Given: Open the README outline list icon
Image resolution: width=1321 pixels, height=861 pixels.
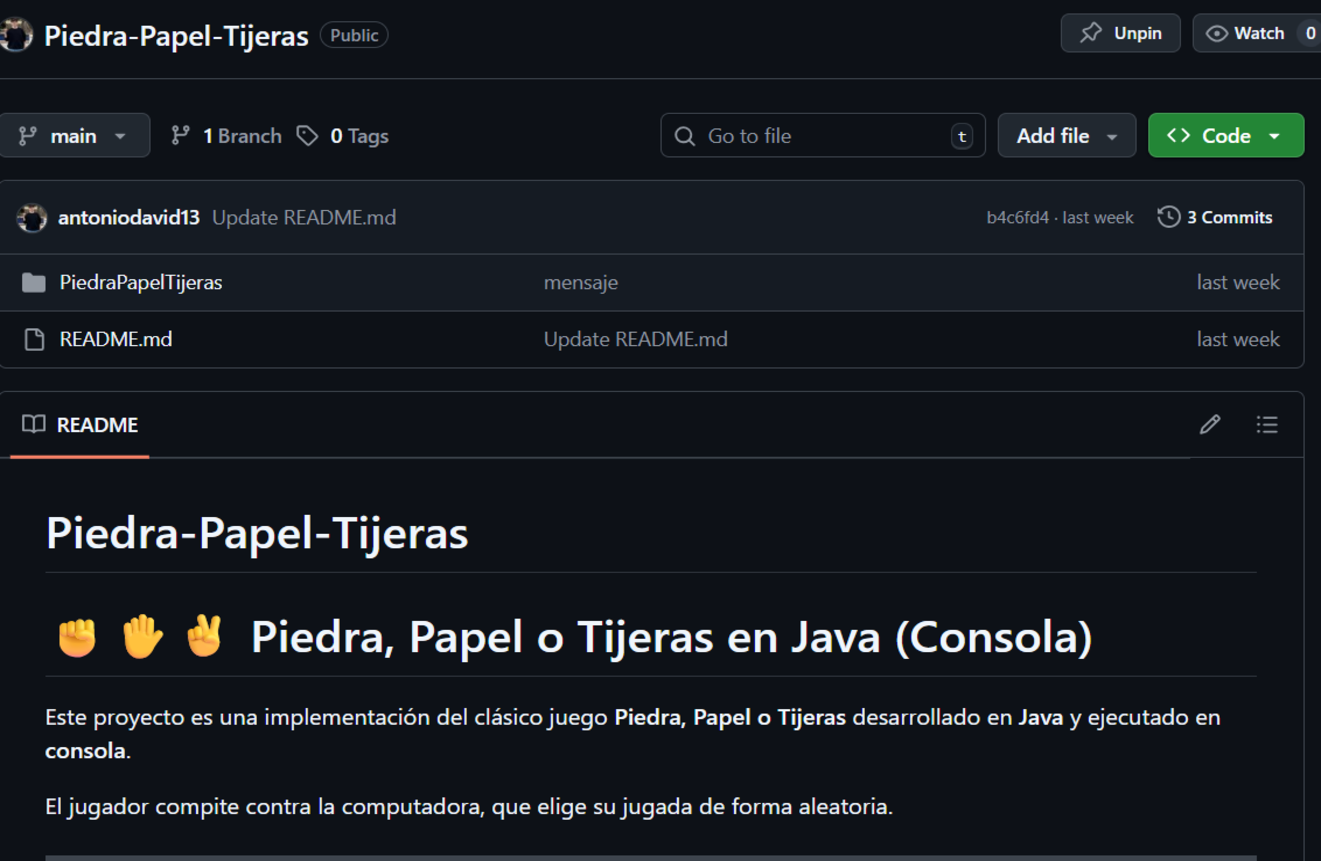Looking at the screenshot, I should [x=1267, y=424].
